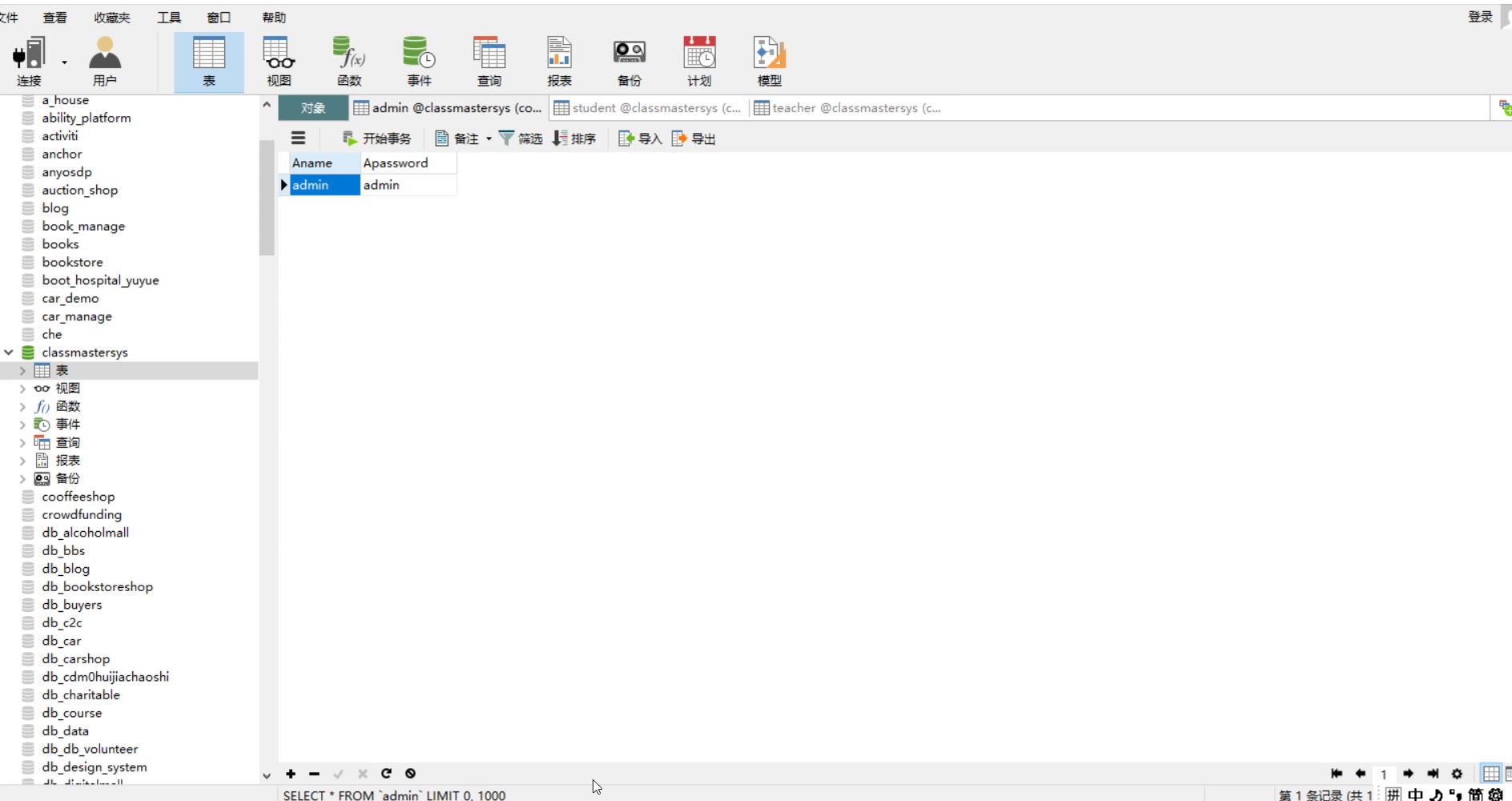
Task: Click 登录 (Login) link
Action: coord(1480,17)
